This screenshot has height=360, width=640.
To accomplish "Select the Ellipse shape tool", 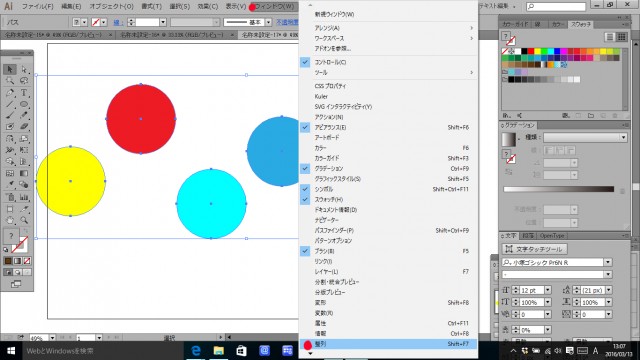I will point(24,104).
